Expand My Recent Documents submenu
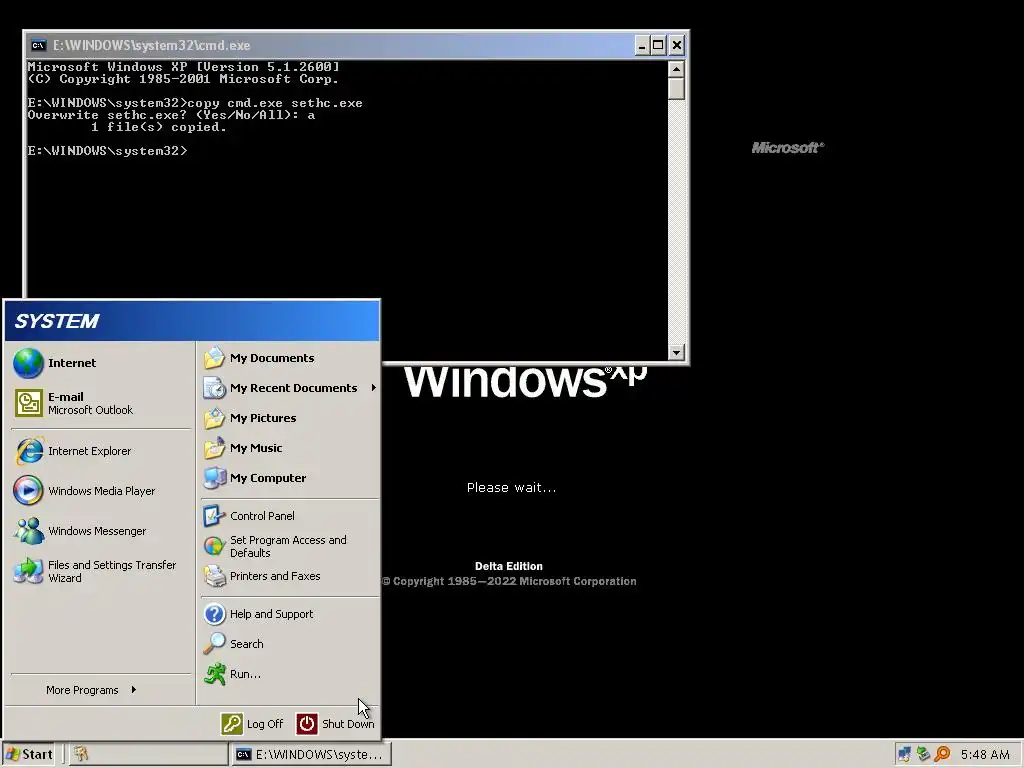The width and height of the screenshot is (1024, 768). tap(290, 388)
